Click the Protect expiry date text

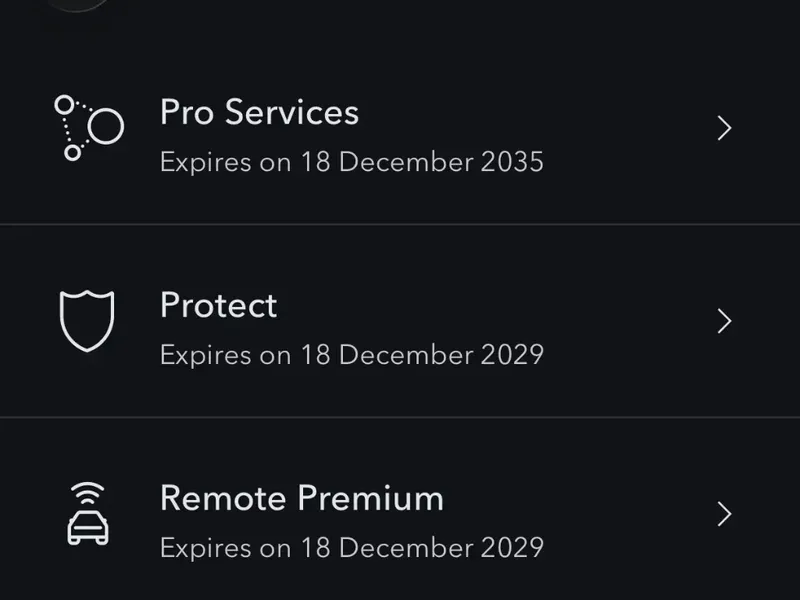coord(351,355)
